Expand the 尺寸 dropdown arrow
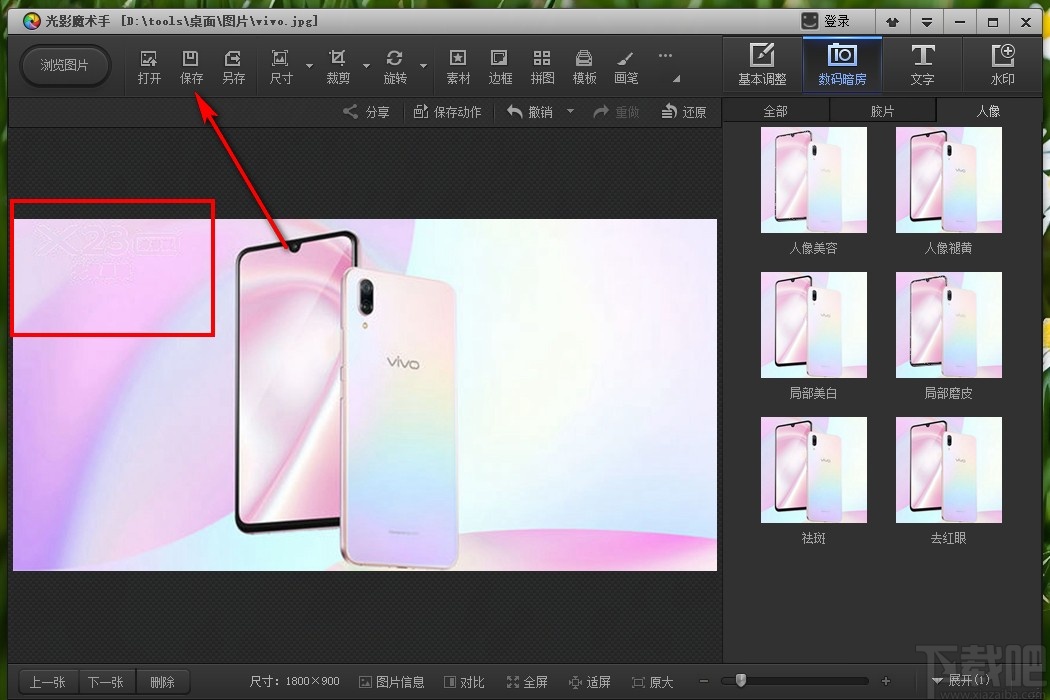The width and height of the screenshot is (1050, 700). [309, 66]
